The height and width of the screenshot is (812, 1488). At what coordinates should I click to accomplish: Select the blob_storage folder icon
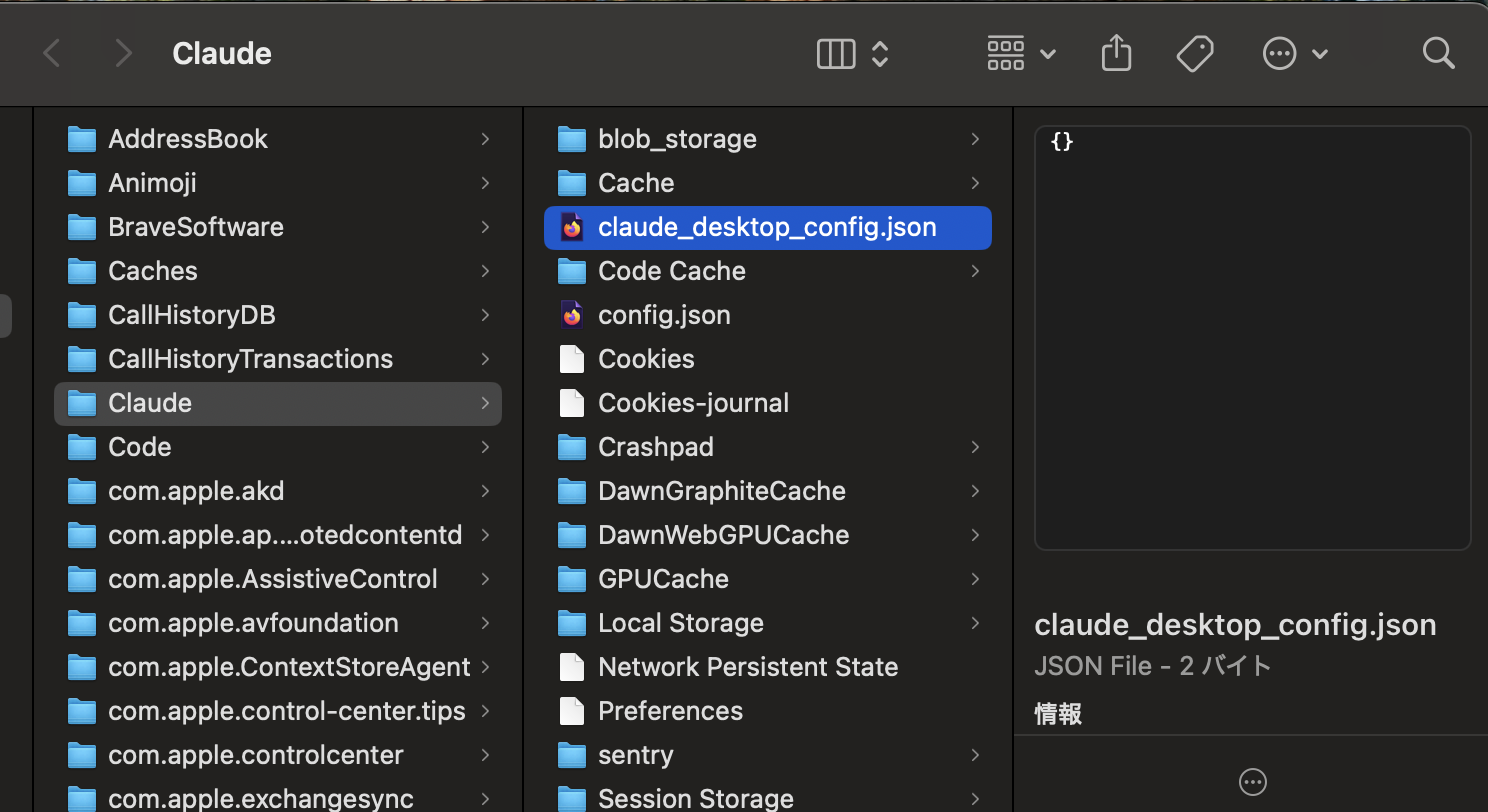click(572, 139)
